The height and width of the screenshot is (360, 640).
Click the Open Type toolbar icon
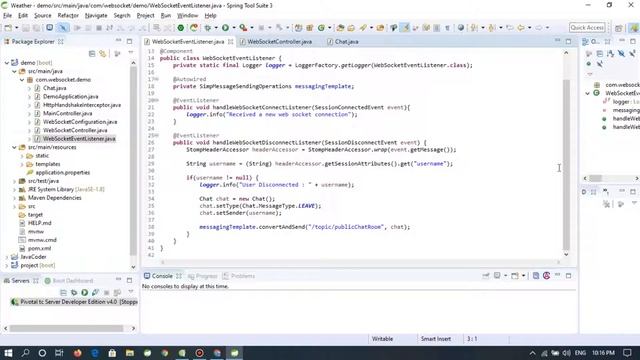(340, 28)
